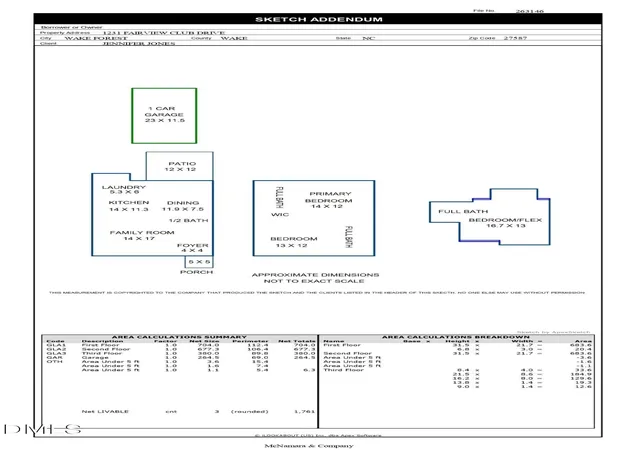The width and height of the screenshot is (640, 450).
Task: Click the LAUNDRY room label
Action: (x=124, y=189)
